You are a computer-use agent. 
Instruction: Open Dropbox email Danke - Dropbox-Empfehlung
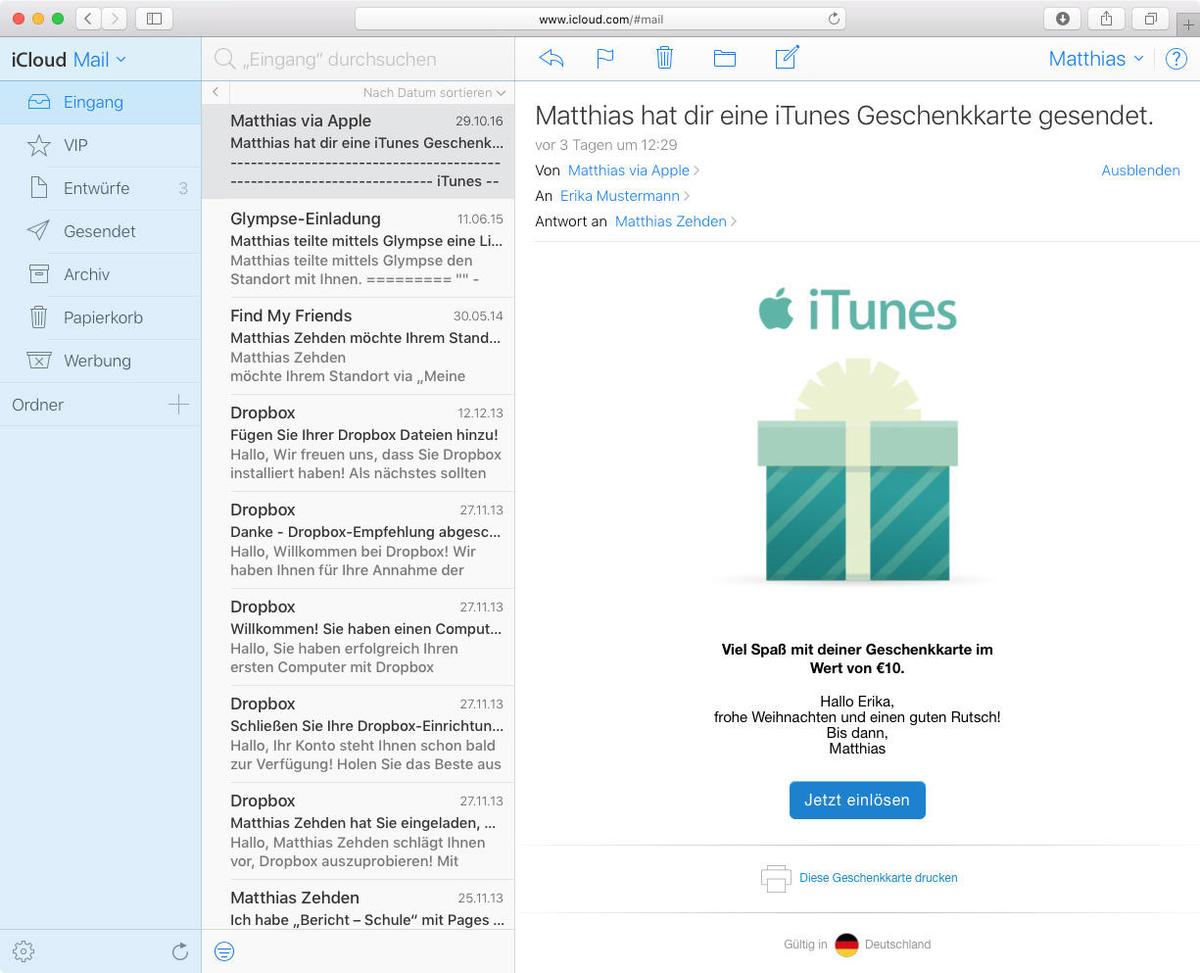(x=358, y=539)
